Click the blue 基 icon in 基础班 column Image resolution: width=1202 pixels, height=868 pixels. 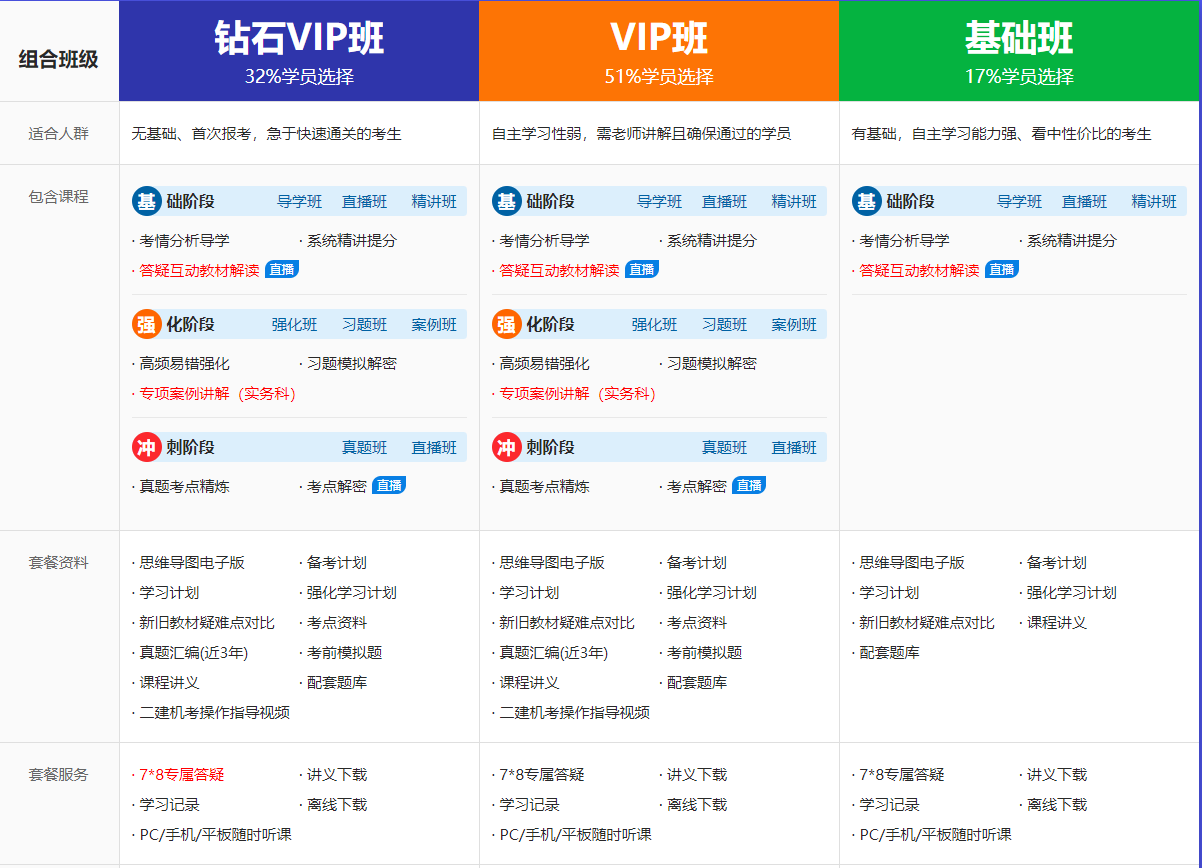(x=866, y=201)
